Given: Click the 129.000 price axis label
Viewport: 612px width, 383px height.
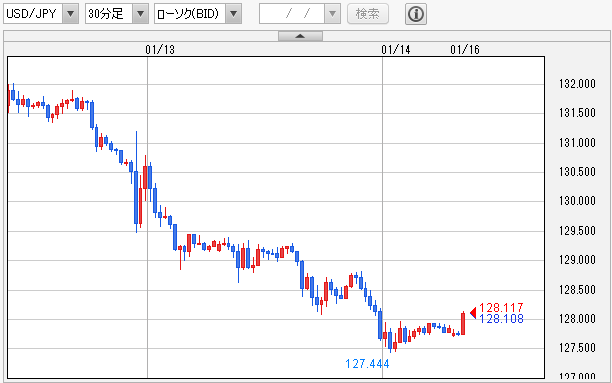Looking at the screenshot, I should pos(577,260).
